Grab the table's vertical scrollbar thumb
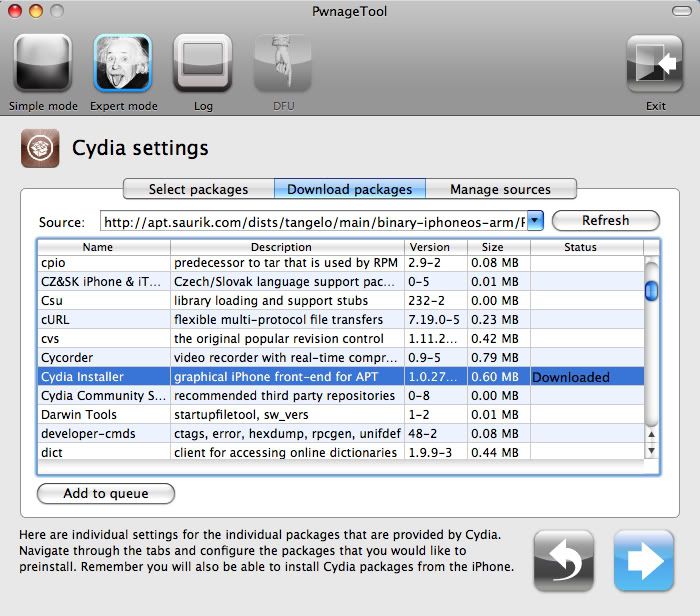This screenshot has width=700, height=616. 652,291
